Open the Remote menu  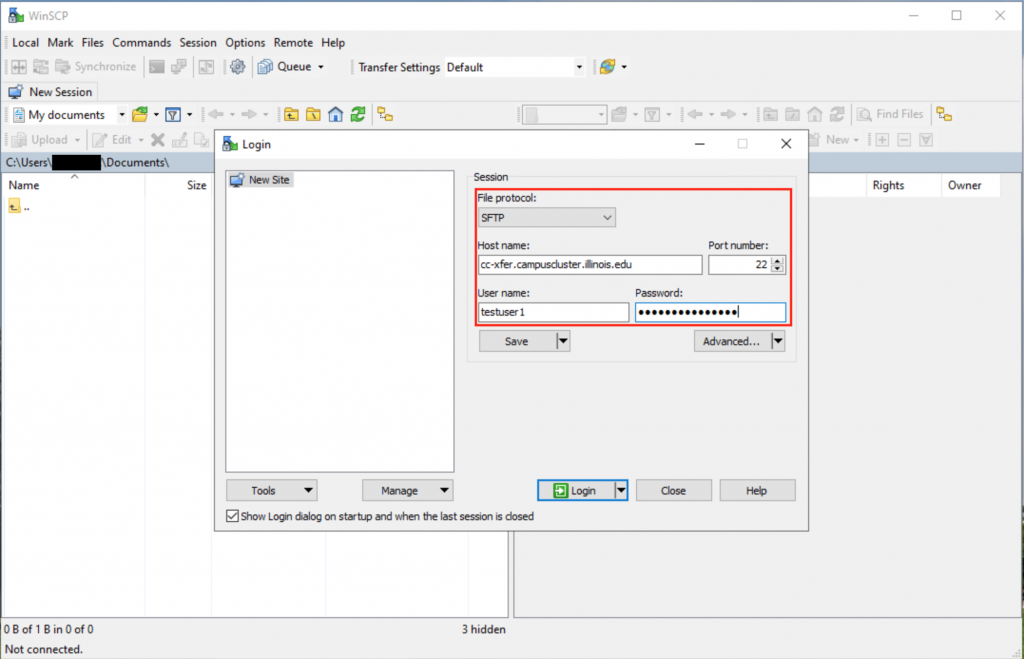coord(293,42)
